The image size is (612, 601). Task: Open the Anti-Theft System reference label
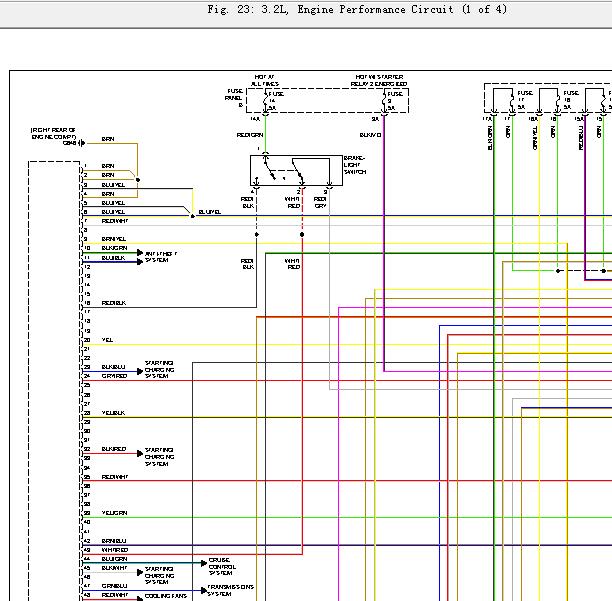(x=161, y=257)
